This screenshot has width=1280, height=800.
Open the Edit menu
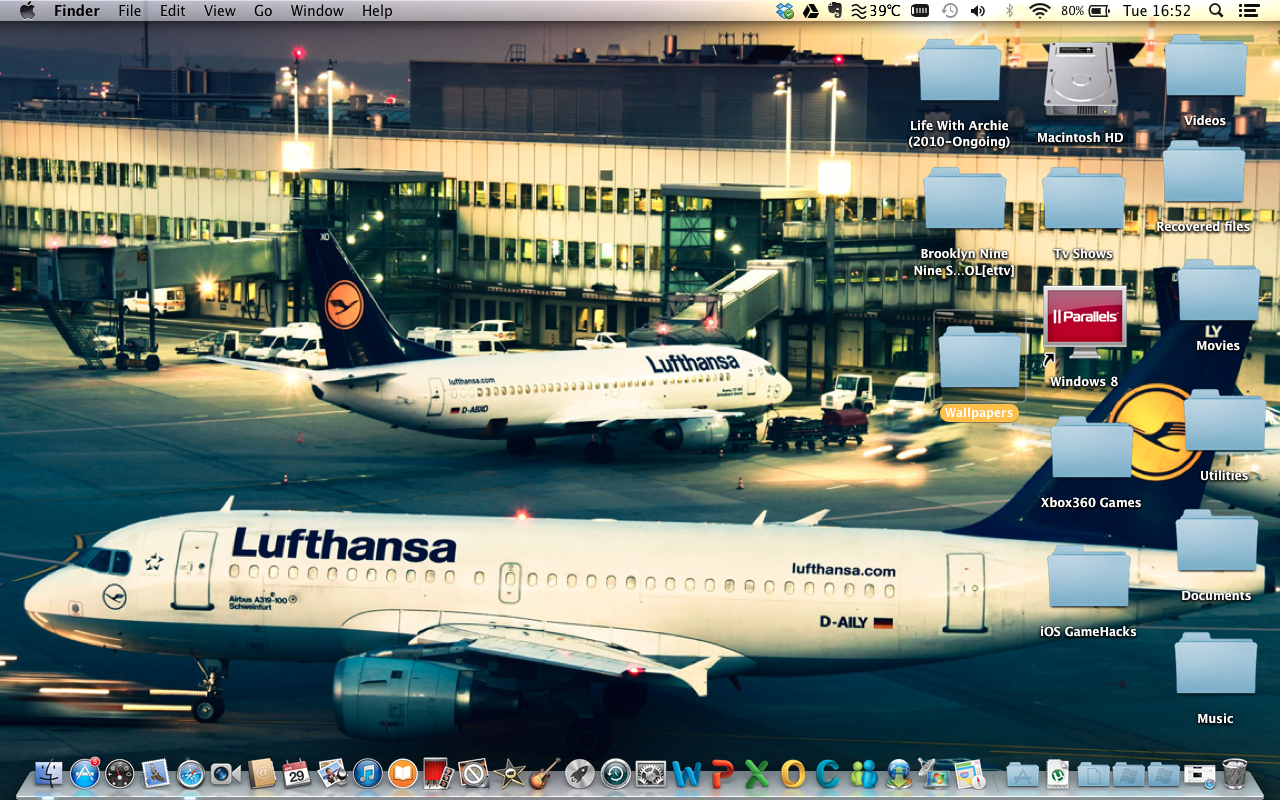(x=173, y=11)
